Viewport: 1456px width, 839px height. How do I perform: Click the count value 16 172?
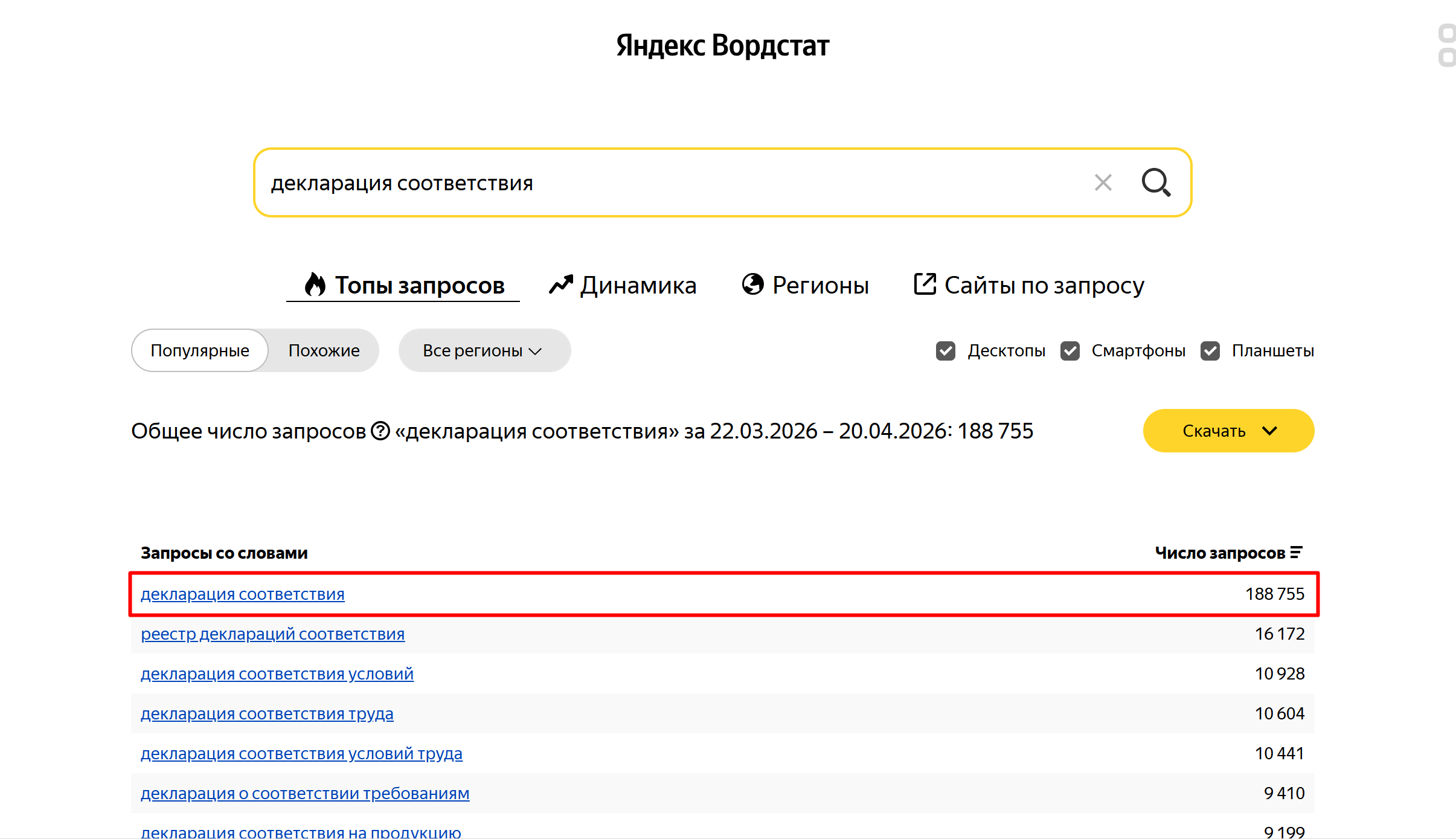[x=1280, y=634]
